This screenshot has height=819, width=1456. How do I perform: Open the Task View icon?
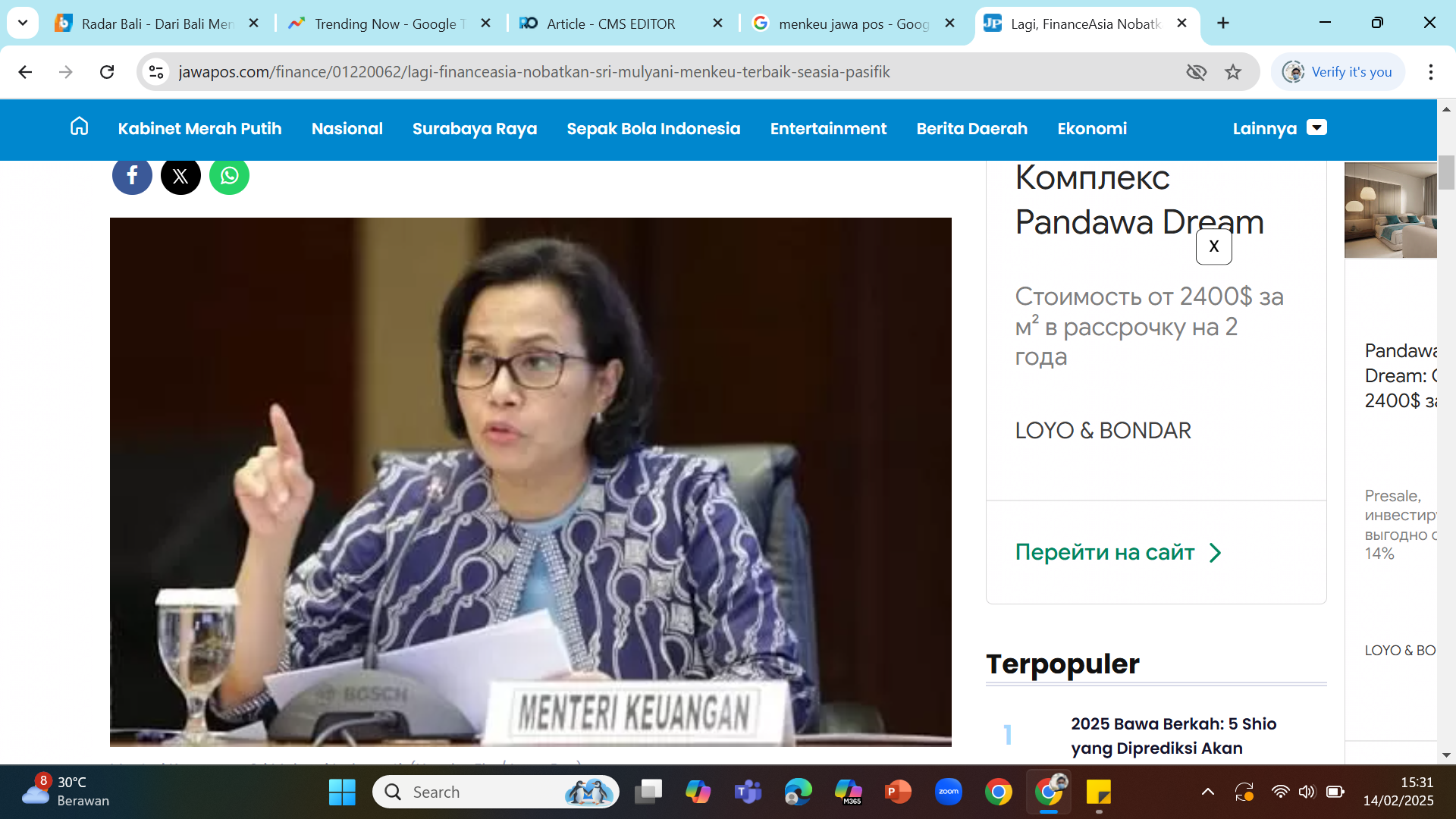point(648,792)
